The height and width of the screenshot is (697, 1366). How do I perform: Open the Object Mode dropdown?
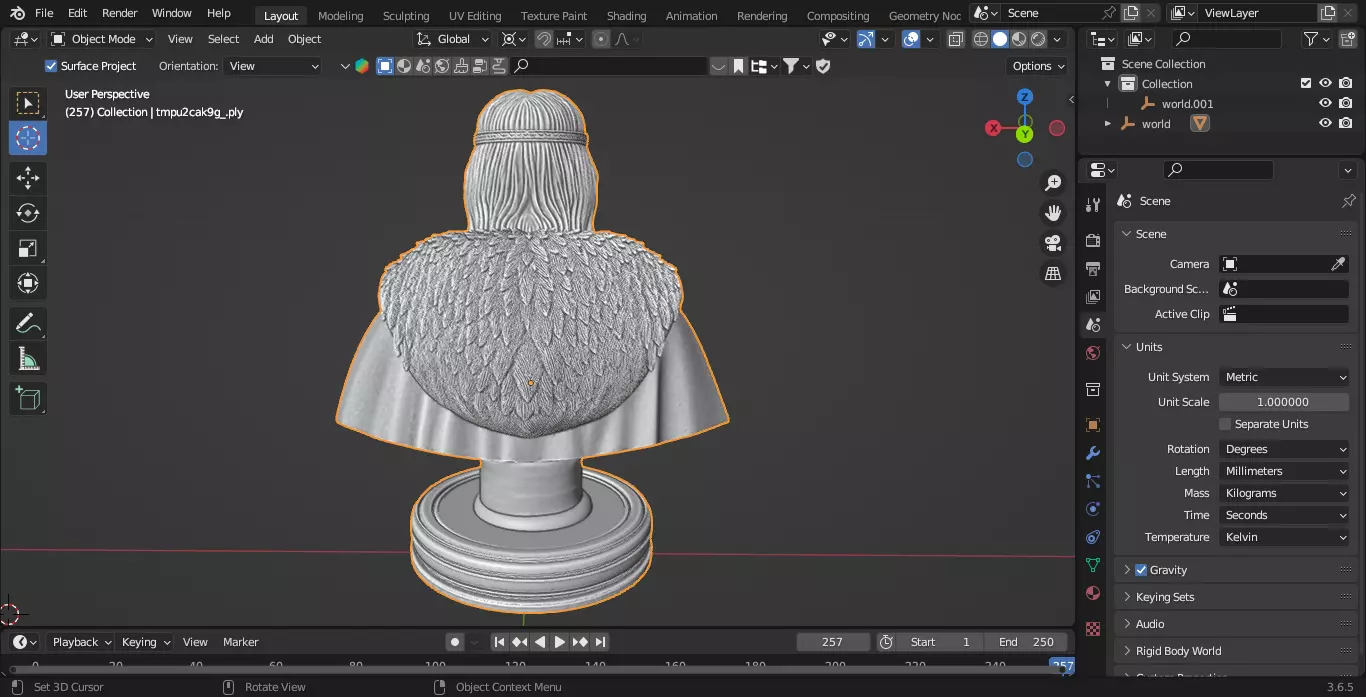pos(102,39)
